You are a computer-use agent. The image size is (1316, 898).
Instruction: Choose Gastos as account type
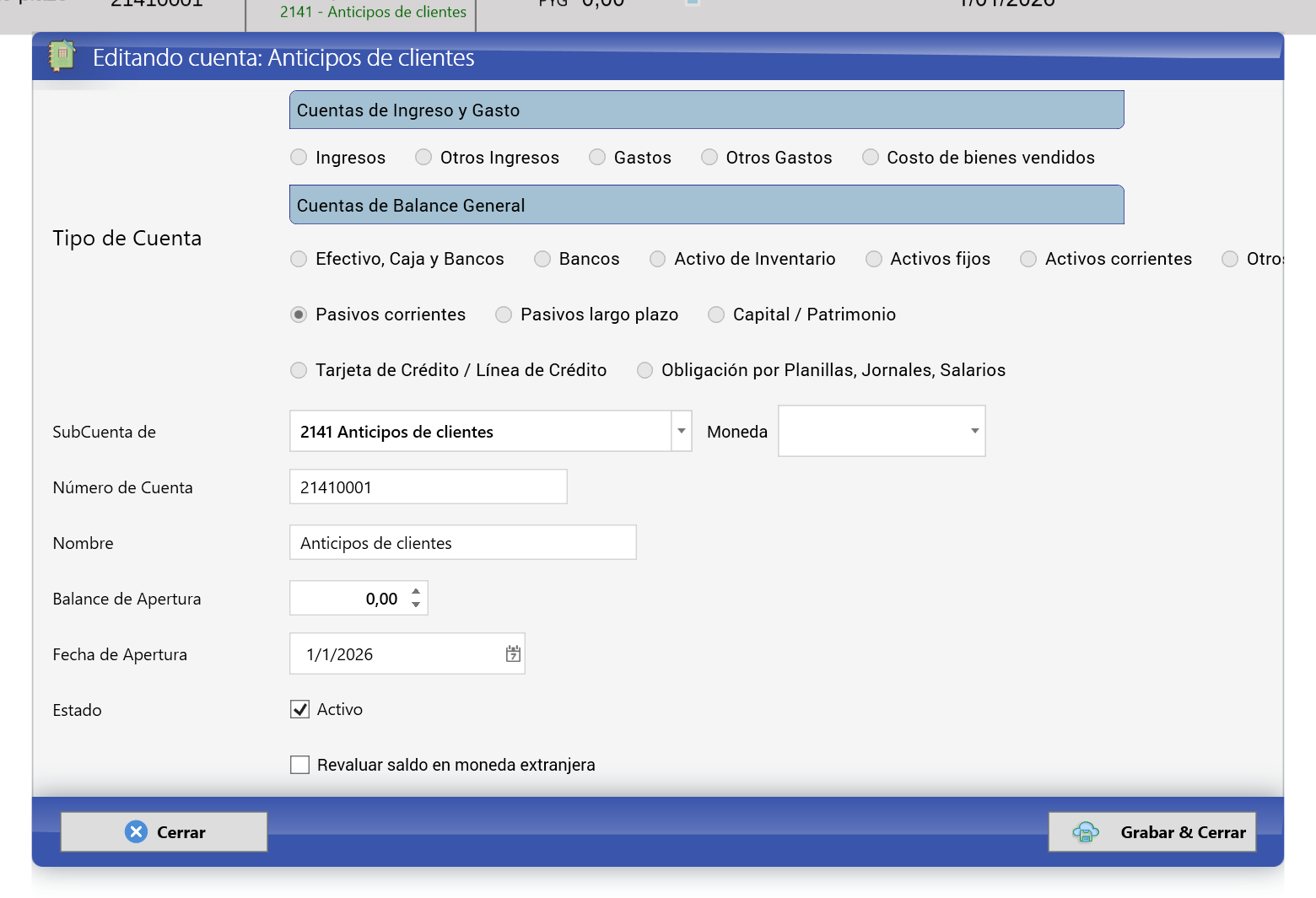click(x=597, y=158)
